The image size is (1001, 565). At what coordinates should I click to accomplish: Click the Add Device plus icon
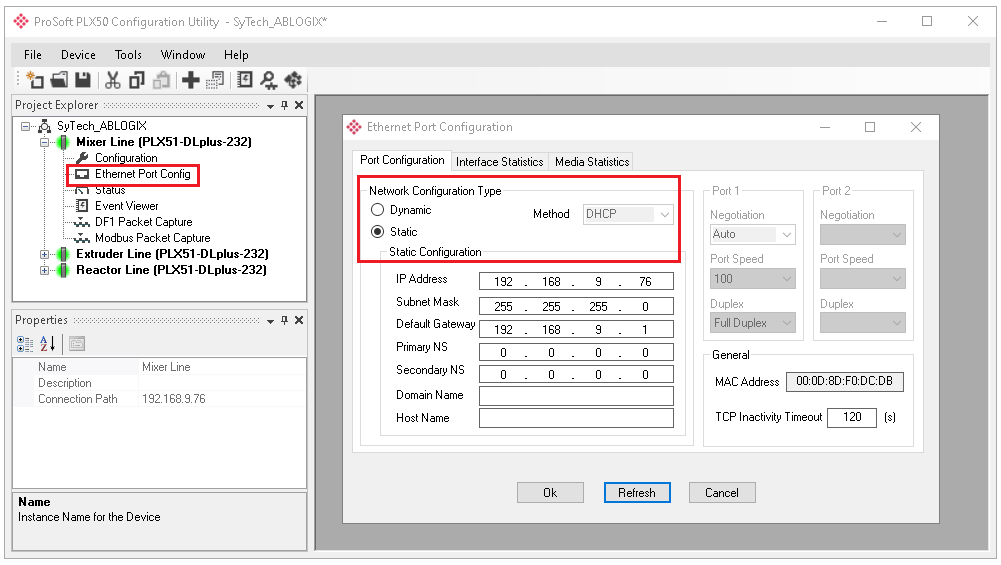pyautogui.click(x=190, y=80)
